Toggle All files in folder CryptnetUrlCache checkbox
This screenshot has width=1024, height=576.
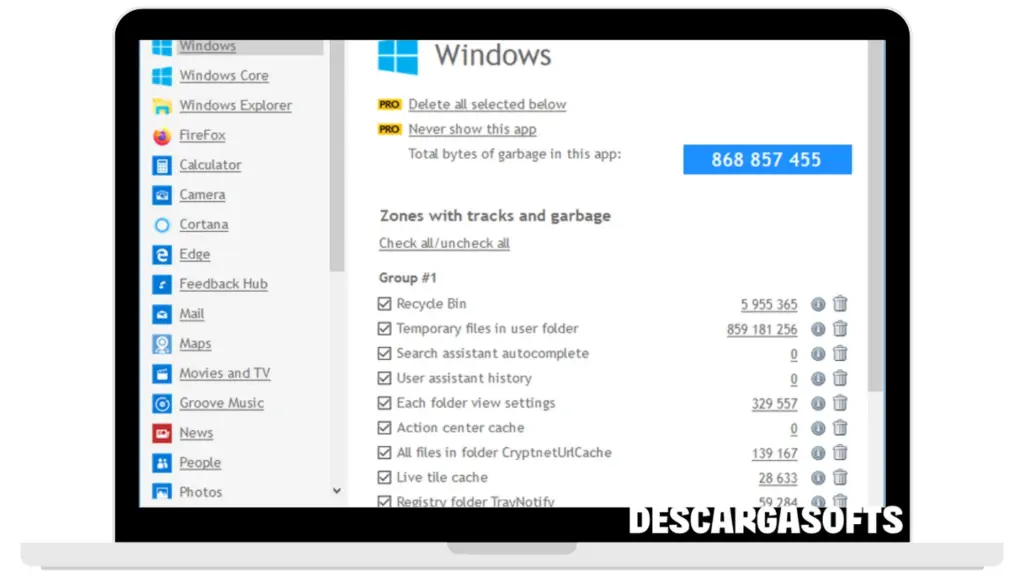[x=385, y=453]
